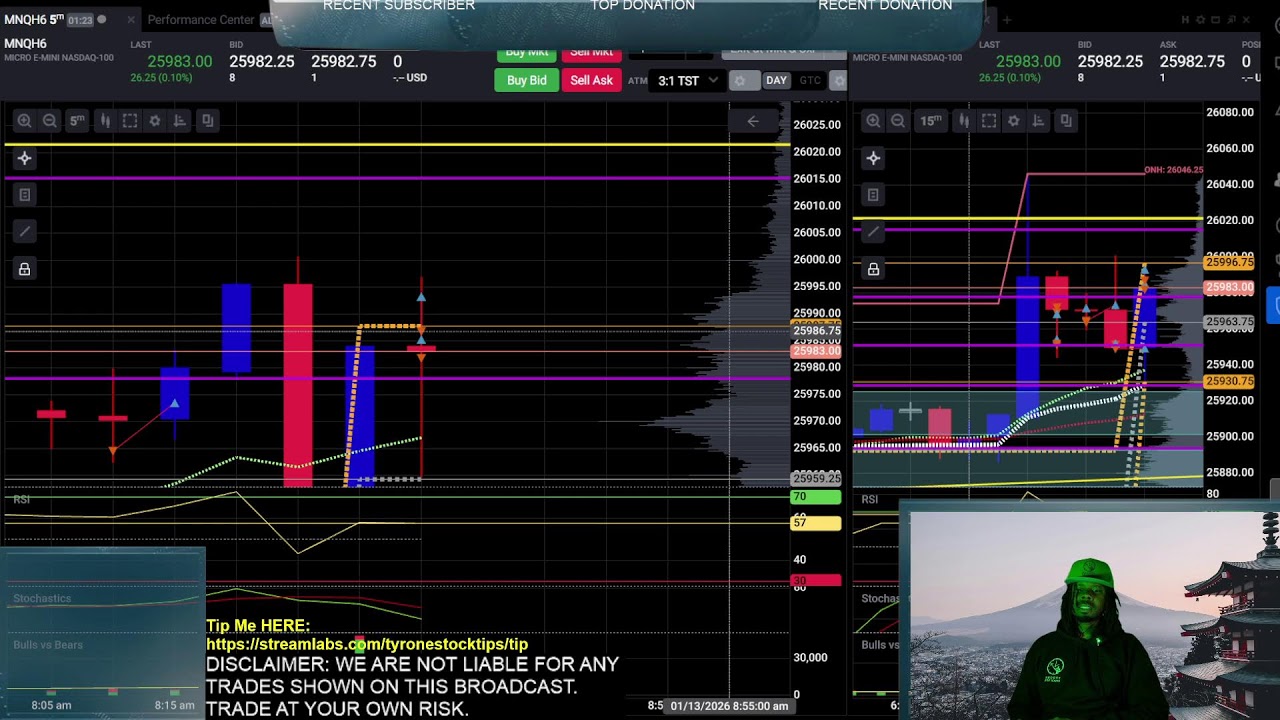Image resolution: width=1280 pixels, height=720 pixels.
Task: Click the 25996.75 orange price tag on 15m chart
Action: coord(1229,262)
